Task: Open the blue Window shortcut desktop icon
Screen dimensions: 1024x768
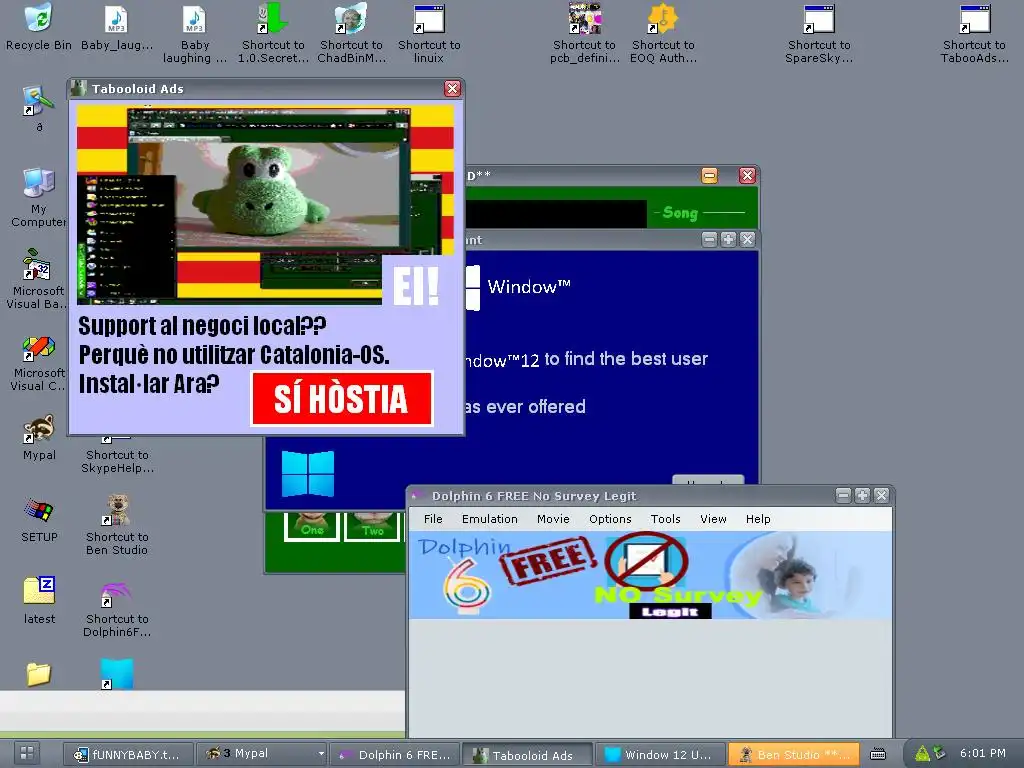Action: pos(116,674)
